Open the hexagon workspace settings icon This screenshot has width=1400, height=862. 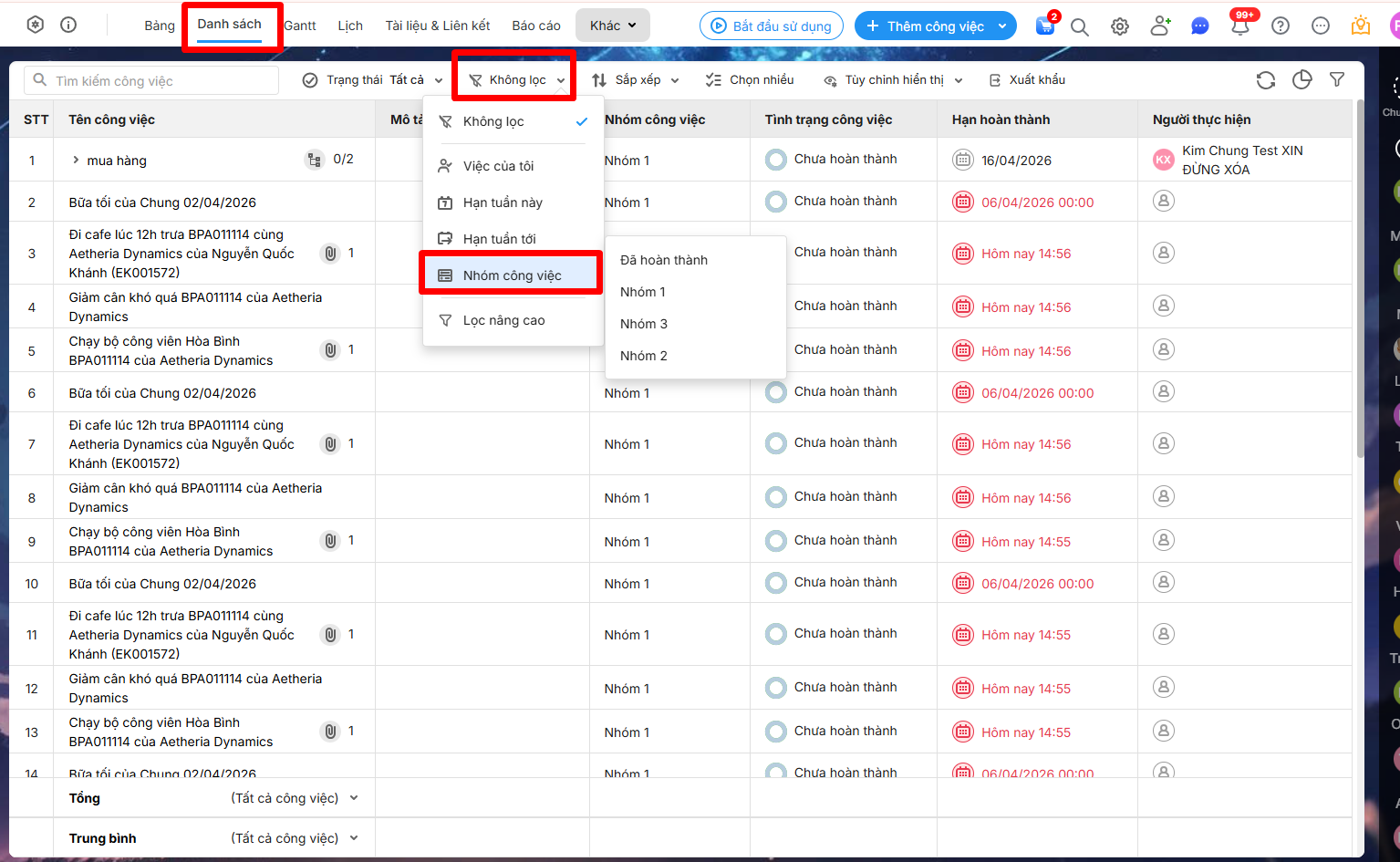(x=36, y=25)
